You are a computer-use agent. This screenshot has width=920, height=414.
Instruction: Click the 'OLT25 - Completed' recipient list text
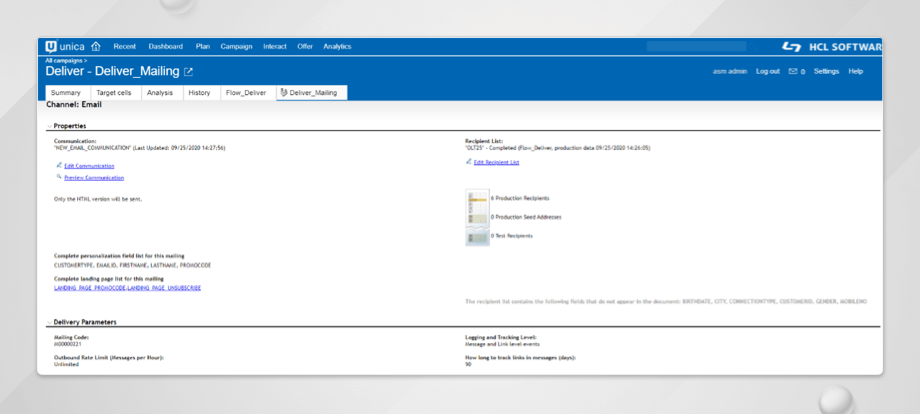(x=557, y=148)
